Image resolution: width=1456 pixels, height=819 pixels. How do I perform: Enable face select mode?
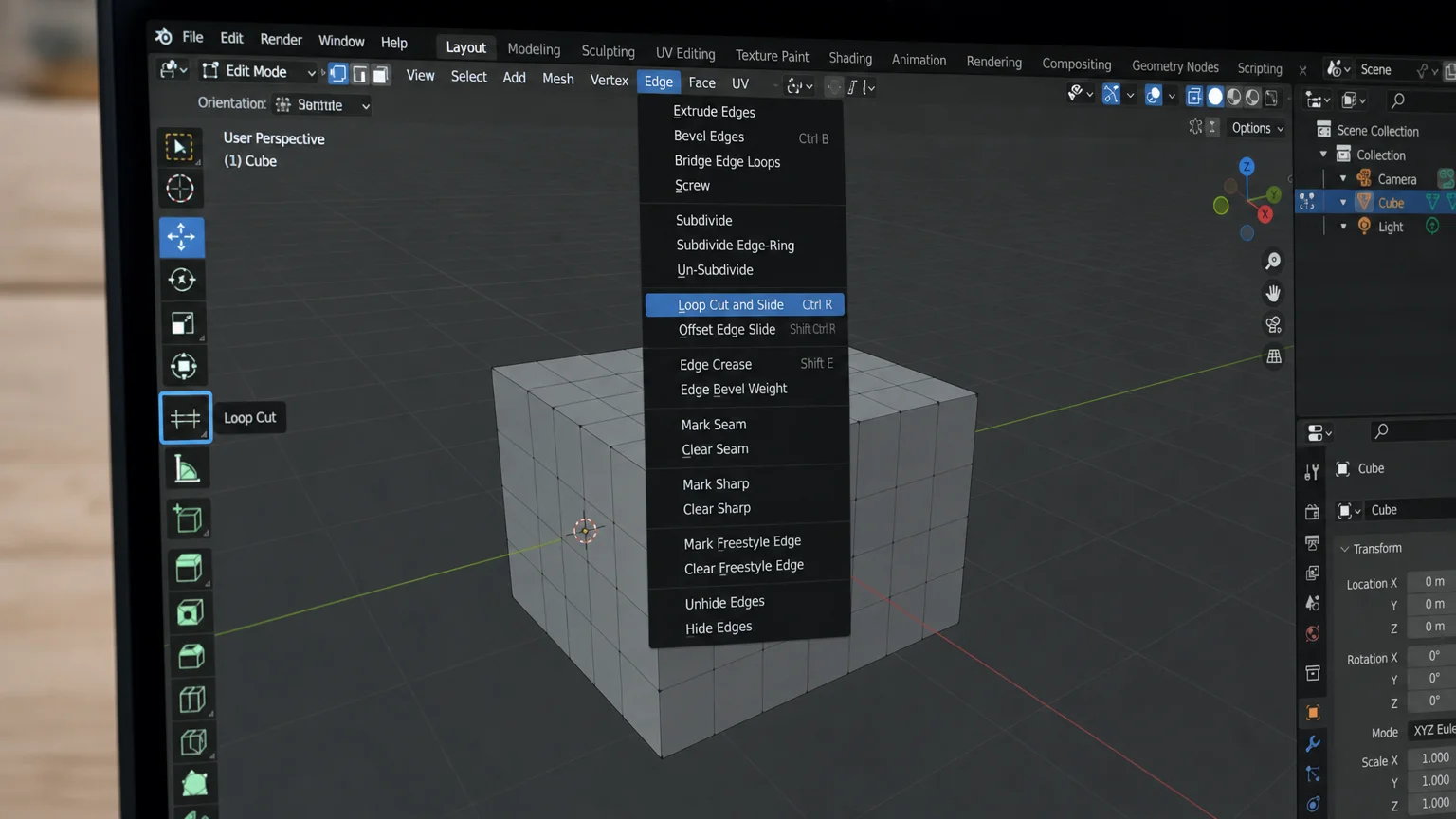click(380, 75)
